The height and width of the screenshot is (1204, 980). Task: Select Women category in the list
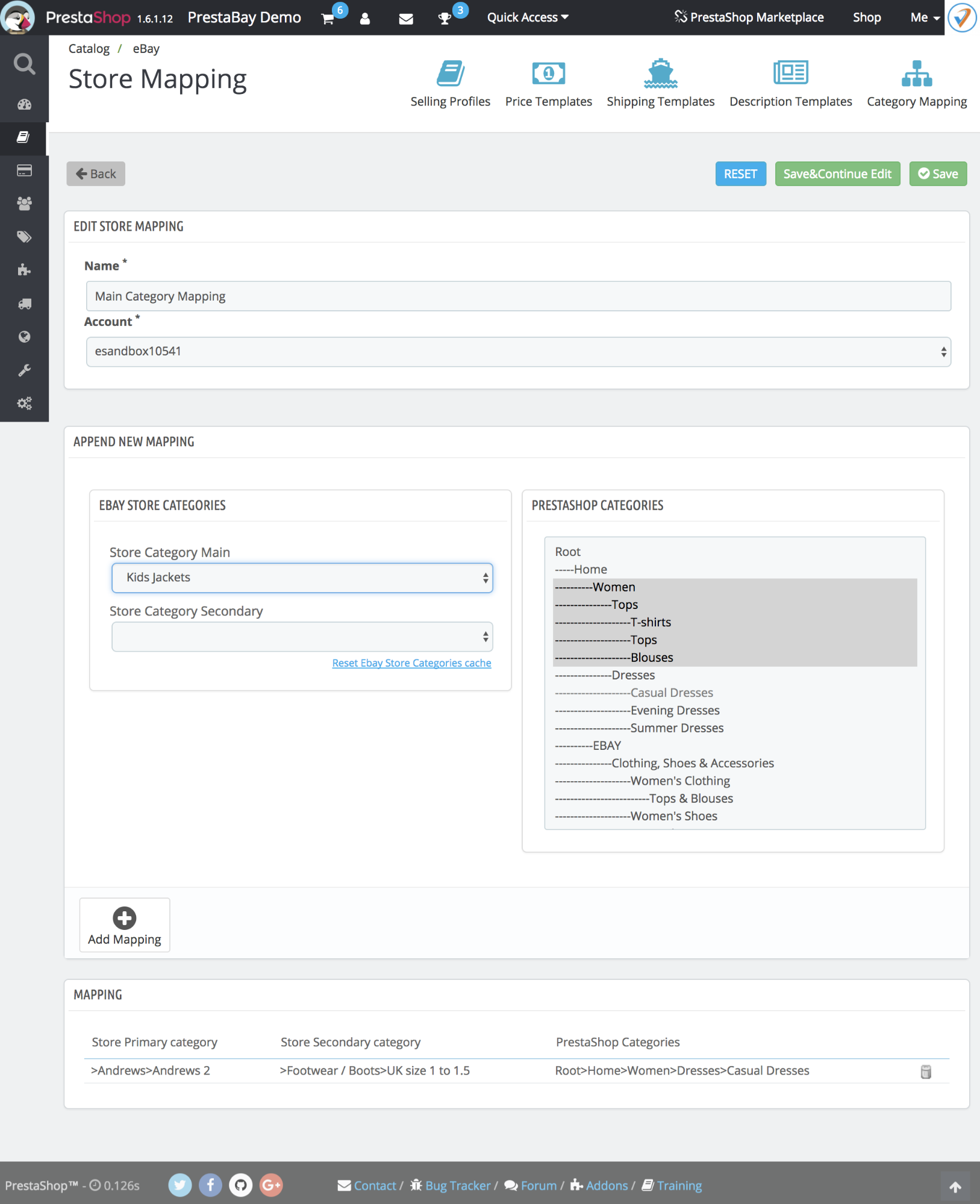[735, 587]
